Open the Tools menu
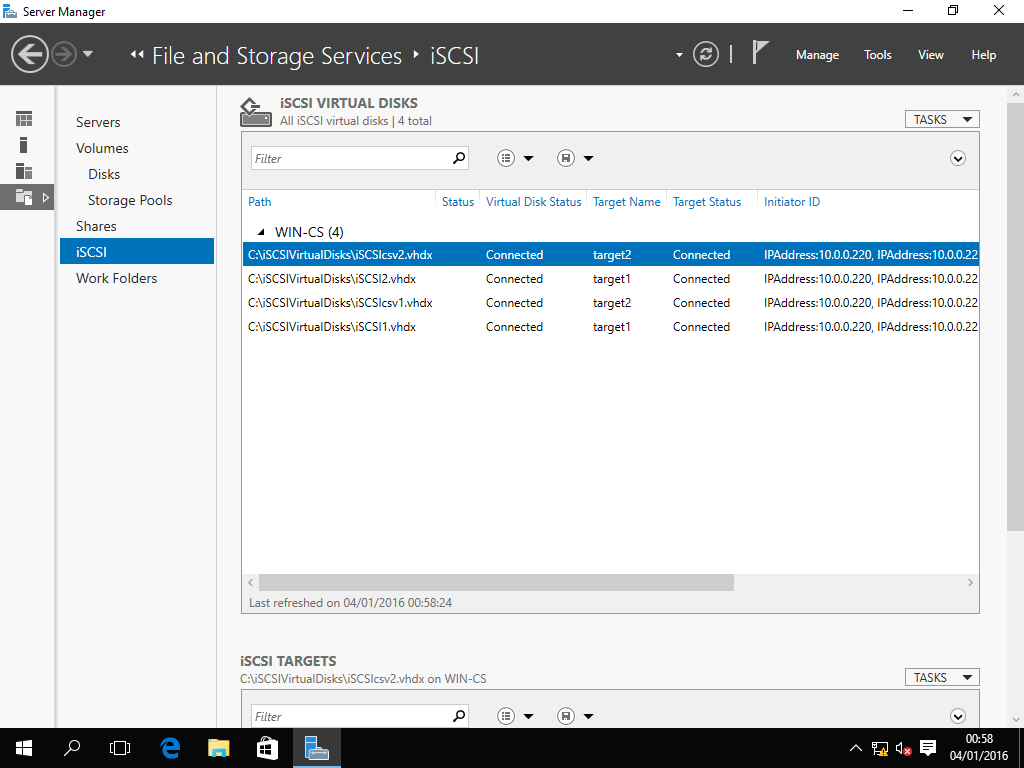Image resolution: width=1024 pixels, height=768 pixels. pyautogui.click(x=877, y=55)
